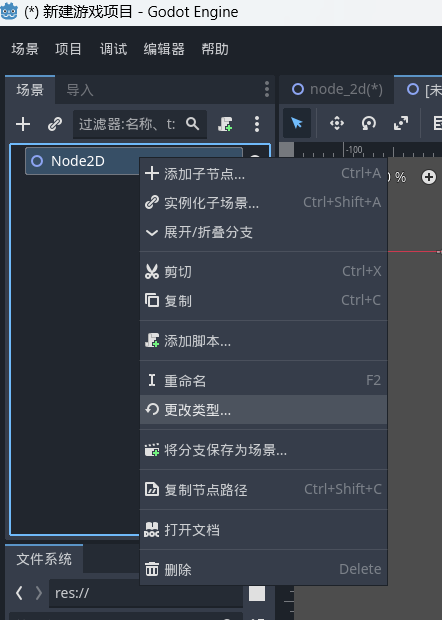Click the node filter search field
This screenshot has height=620, width=442.
pyautogui.click(x=140, y=124)
